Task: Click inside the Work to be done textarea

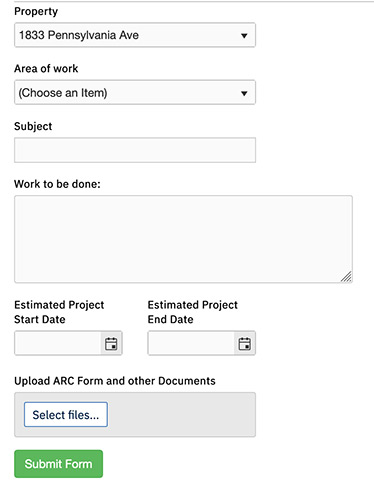Action: 183,239
